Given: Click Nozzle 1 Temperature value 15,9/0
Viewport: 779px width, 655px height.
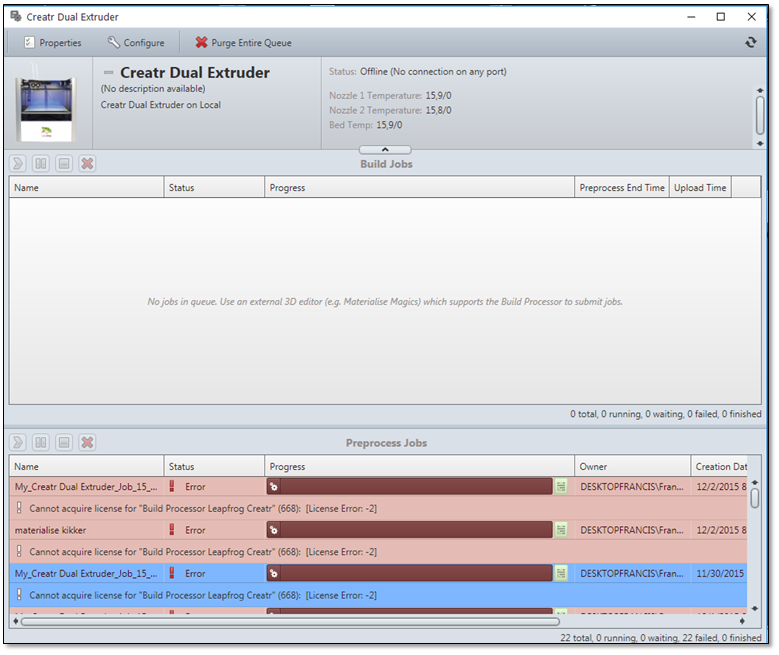Looking at the screenshot, I should pyautogui.click(x=438, y=95).
